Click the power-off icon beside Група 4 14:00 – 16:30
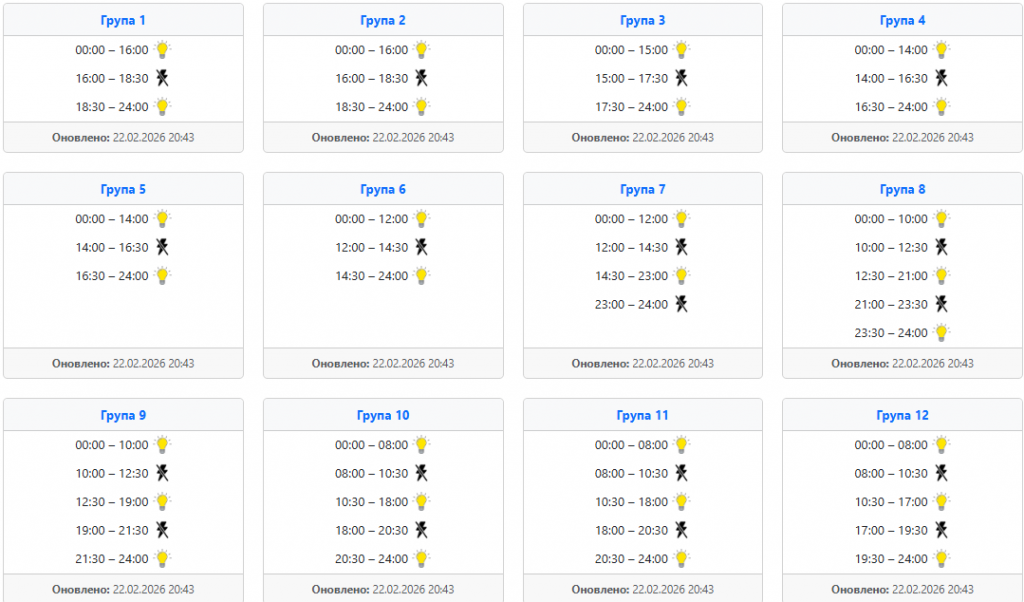The width and height of the screenshot is (1024, 602). pyautogui.click(x=941, y=78)
